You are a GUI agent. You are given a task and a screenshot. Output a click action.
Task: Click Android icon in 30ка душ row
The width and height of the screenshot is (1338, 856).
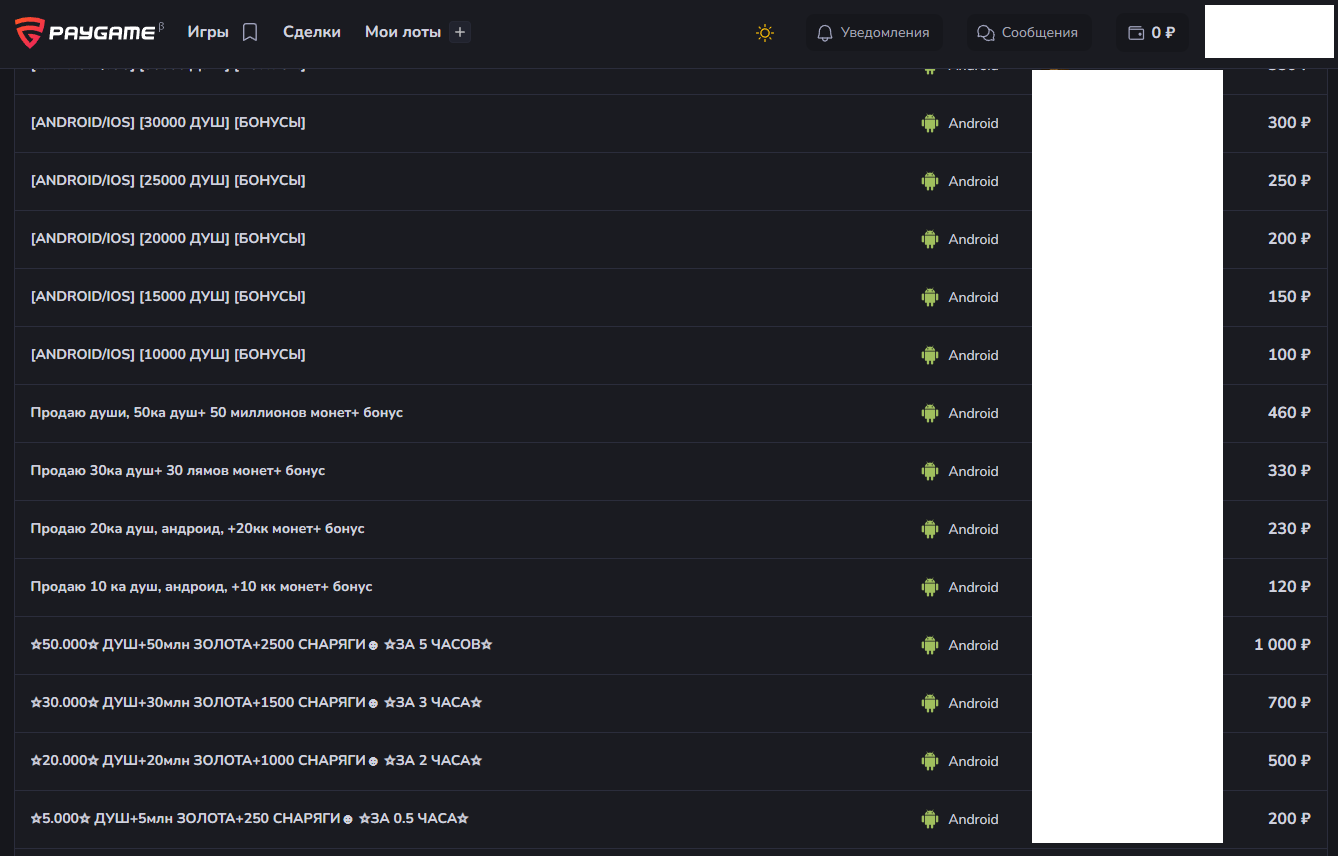coord(930,471)
